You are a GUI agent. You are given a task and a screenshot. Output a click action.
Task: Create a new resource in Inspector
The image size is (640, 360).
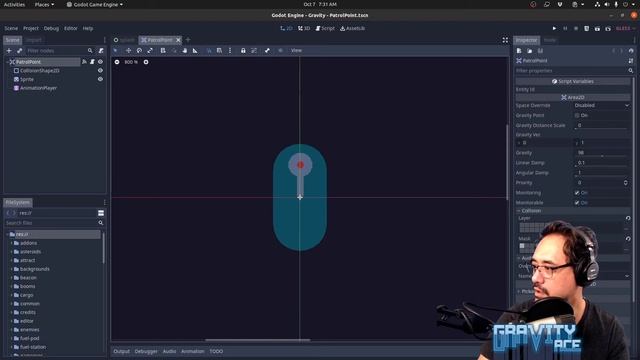click(x=519, y=51)
